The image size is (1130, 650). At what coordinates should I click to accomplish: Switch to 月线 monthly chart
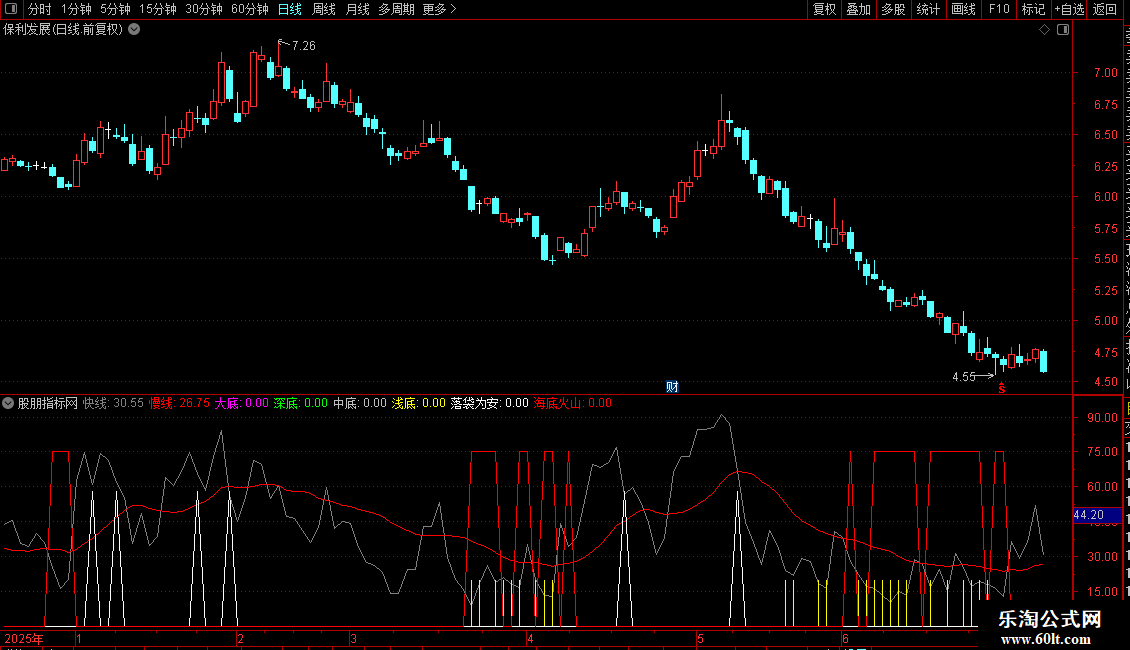coord(357,9)
